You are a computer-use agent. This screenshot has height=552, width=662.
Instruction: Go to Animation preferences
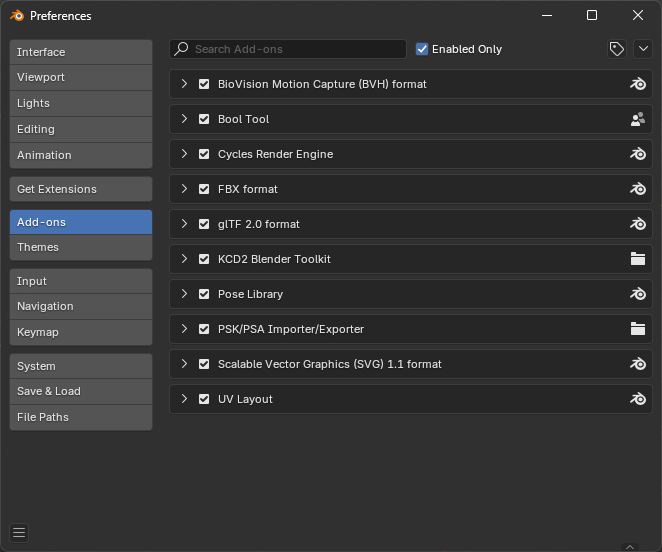pyautogui.click(x=81, y=155)
